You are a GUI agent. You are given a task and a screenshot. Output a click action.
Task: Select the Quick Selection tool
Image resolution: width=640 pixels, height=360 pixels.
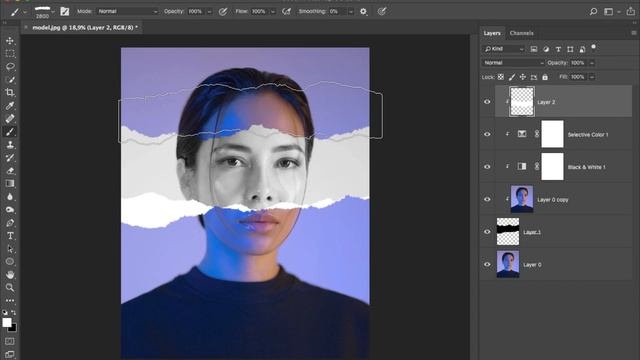[10, 80]
